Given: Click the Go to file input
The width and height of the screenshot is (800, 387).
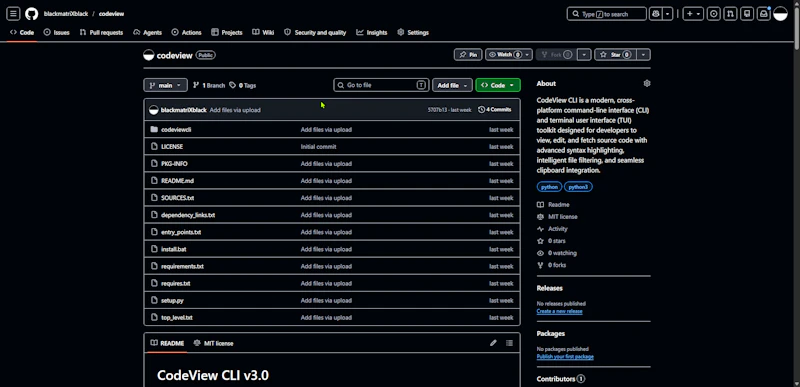Looking at the screenshot, I should click(x=381, y=85).
